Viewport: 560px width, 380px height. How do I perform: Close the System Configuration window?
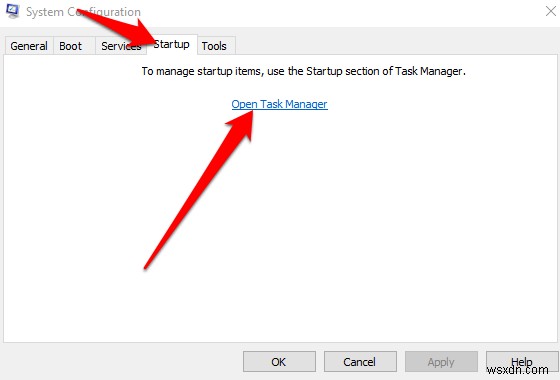pyautogui.click(x=551, y=11)
